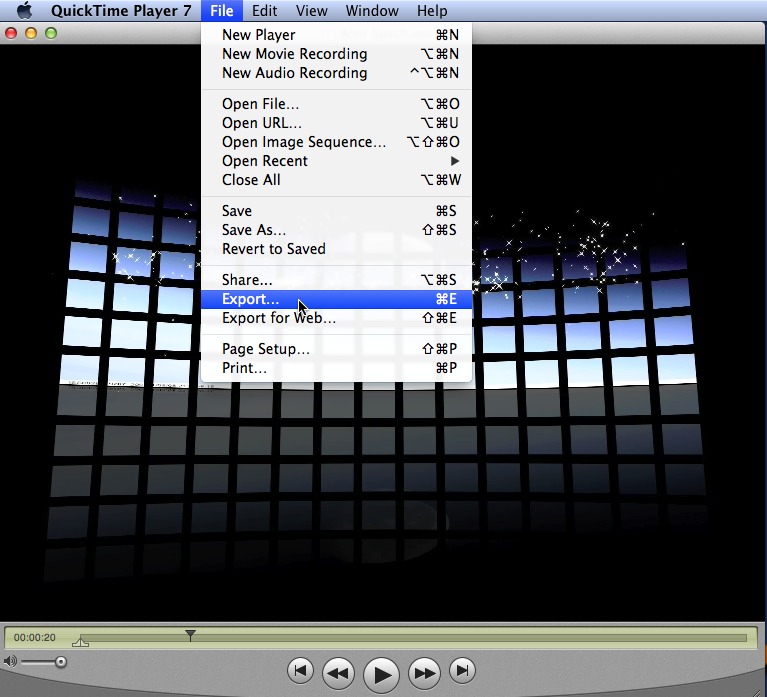Choose New Movie Recording

pyautogui.click(x=337, y=54)
